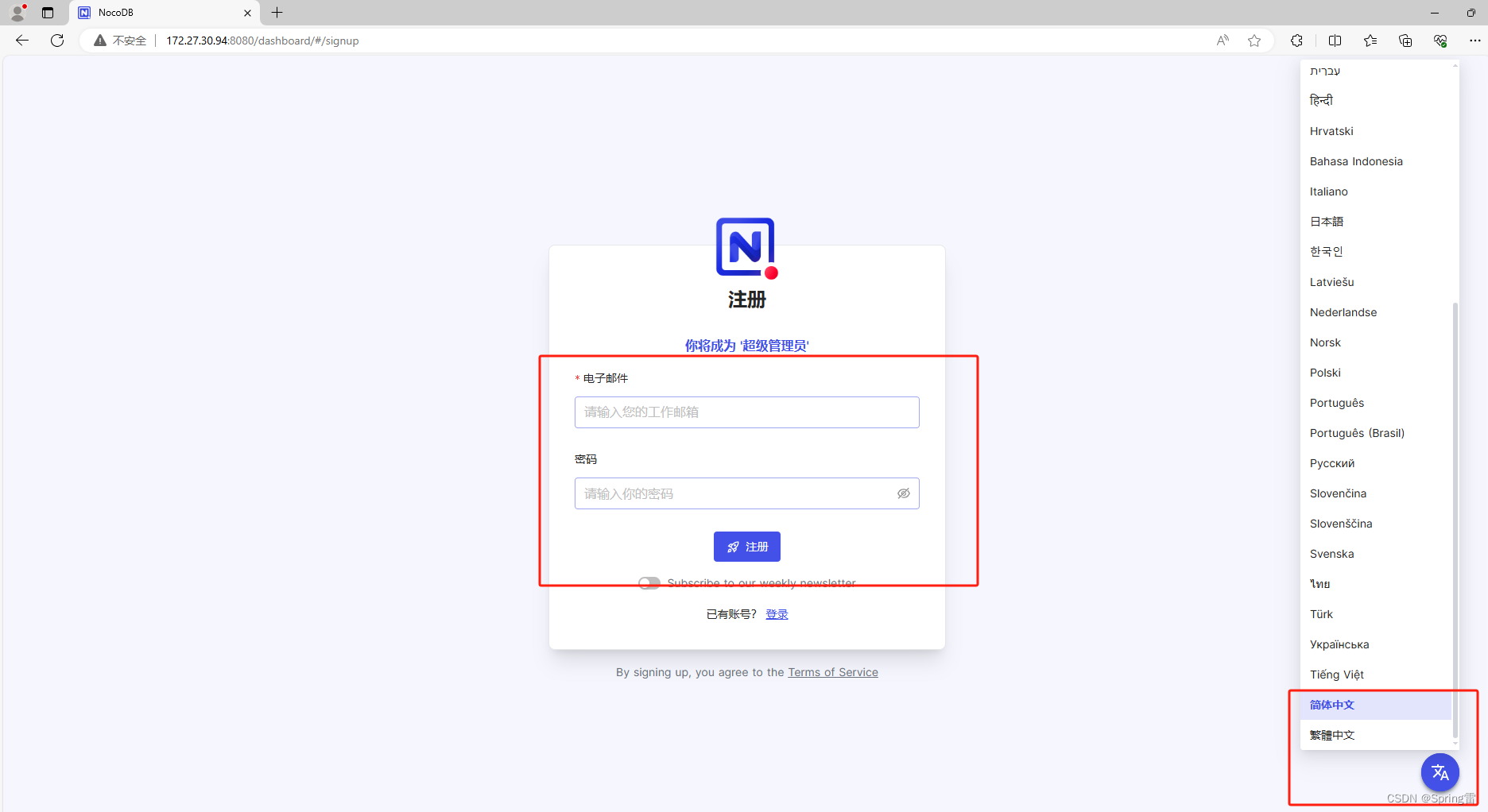Click the NocoDB logo on signup card
1488x812 pixels.
[x=746, y=248]
